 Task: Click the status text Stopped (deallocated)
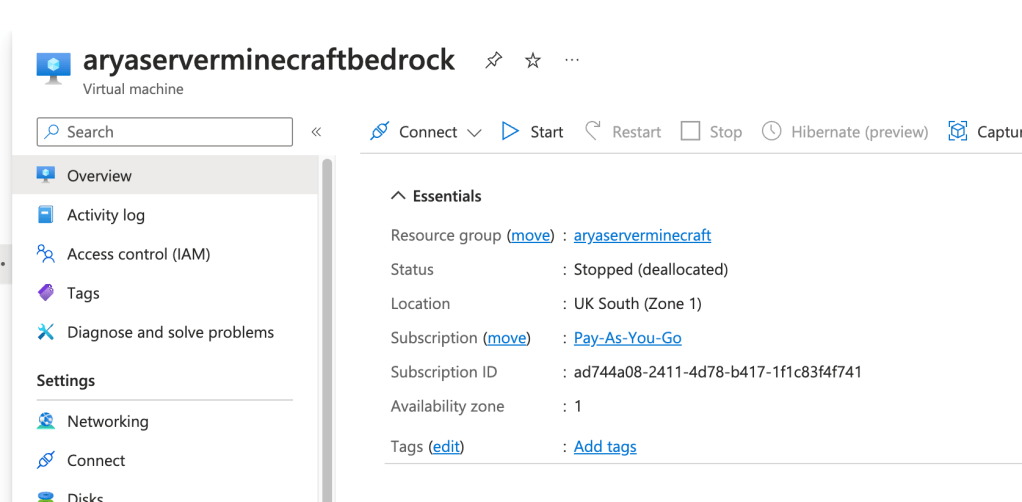pos(650,269)
